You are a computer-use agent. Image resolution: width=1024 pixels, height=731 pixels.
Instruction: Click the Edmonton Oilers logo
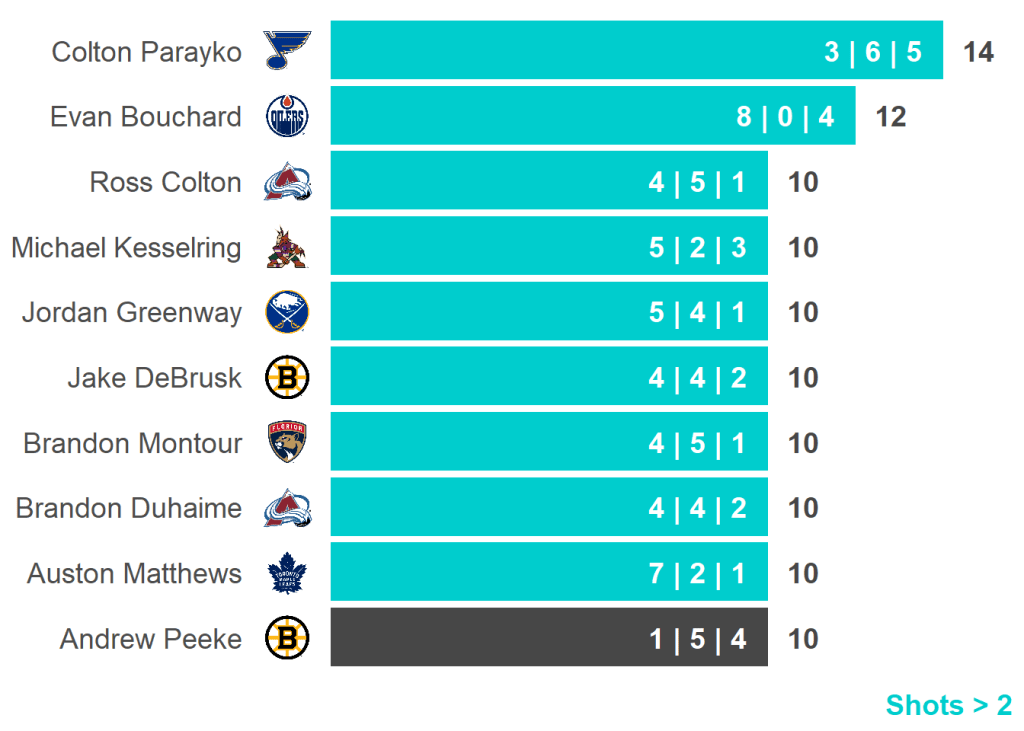[287, 117]
